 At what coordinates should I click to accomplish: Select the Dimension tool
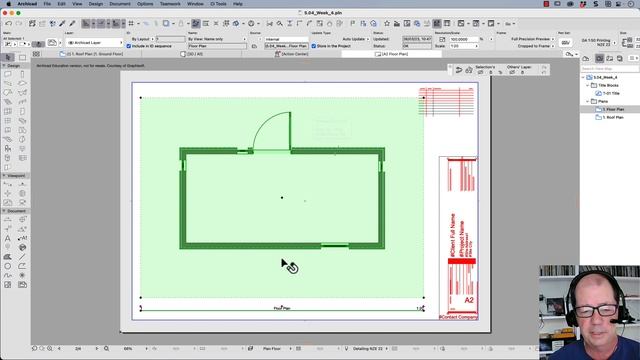[8, 220]
